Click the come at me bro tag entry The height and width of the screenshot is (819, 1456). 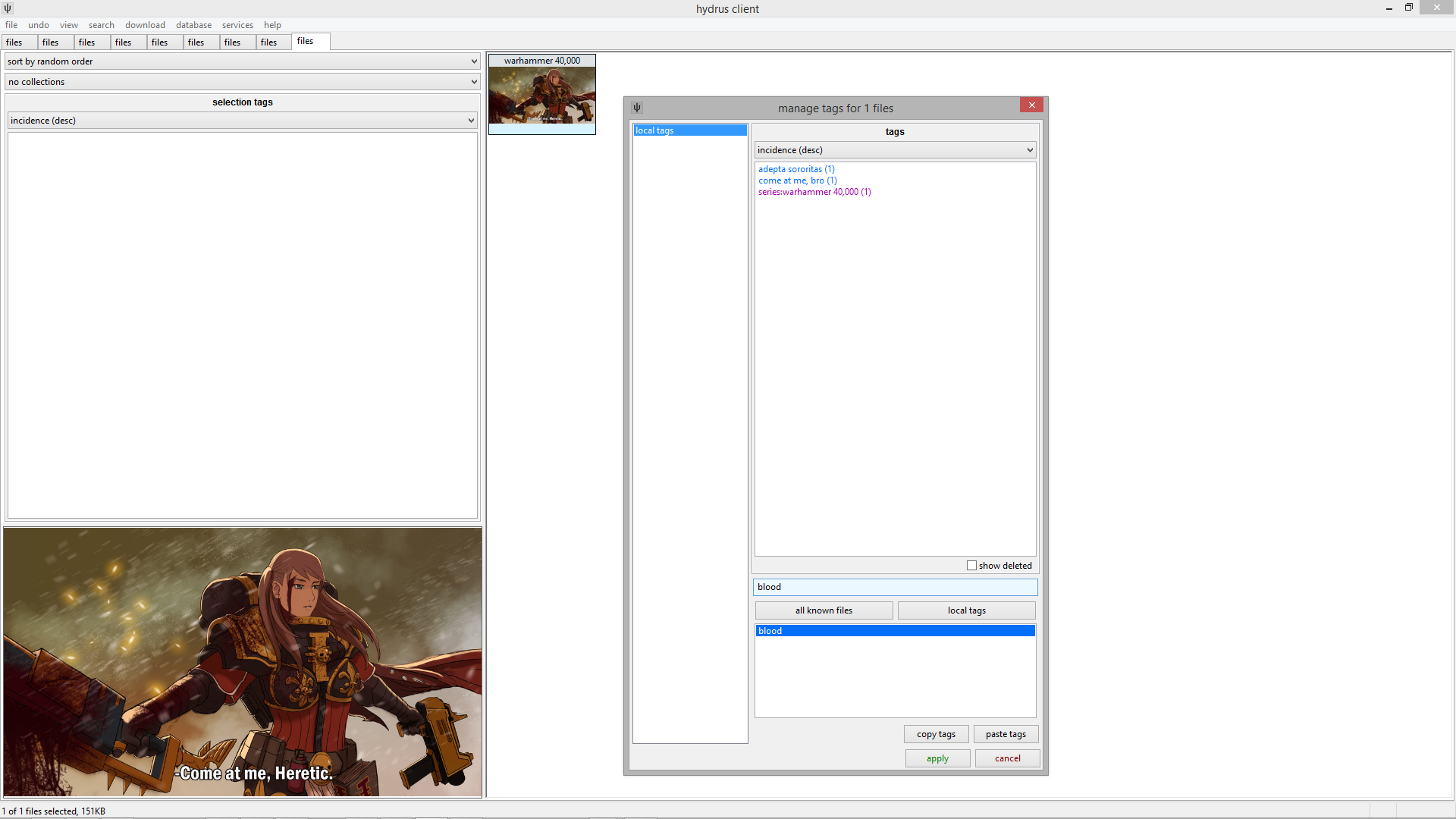(x=797, y=180)
